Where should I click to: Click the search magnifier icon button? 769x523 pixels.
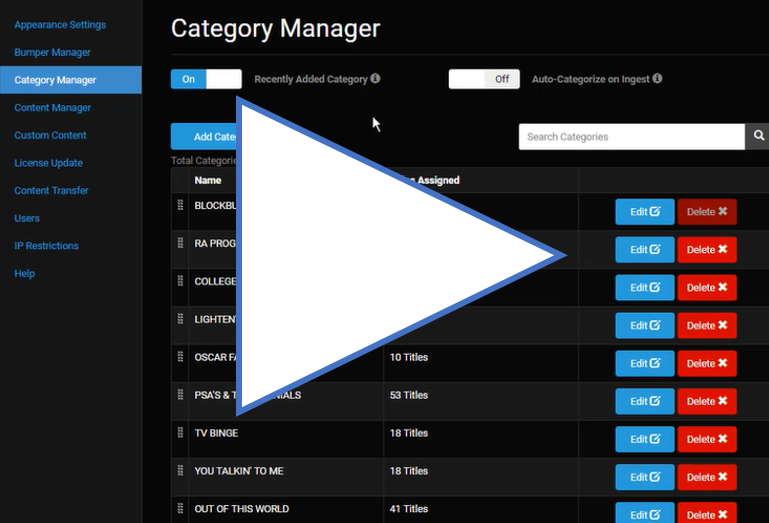tap(759, 137)
